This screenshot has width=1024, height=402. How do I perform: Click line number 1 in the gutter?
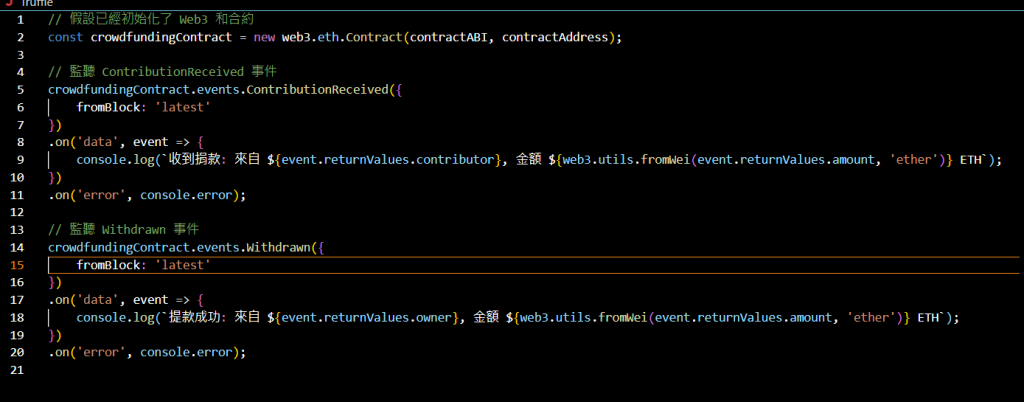click(20, 20)
